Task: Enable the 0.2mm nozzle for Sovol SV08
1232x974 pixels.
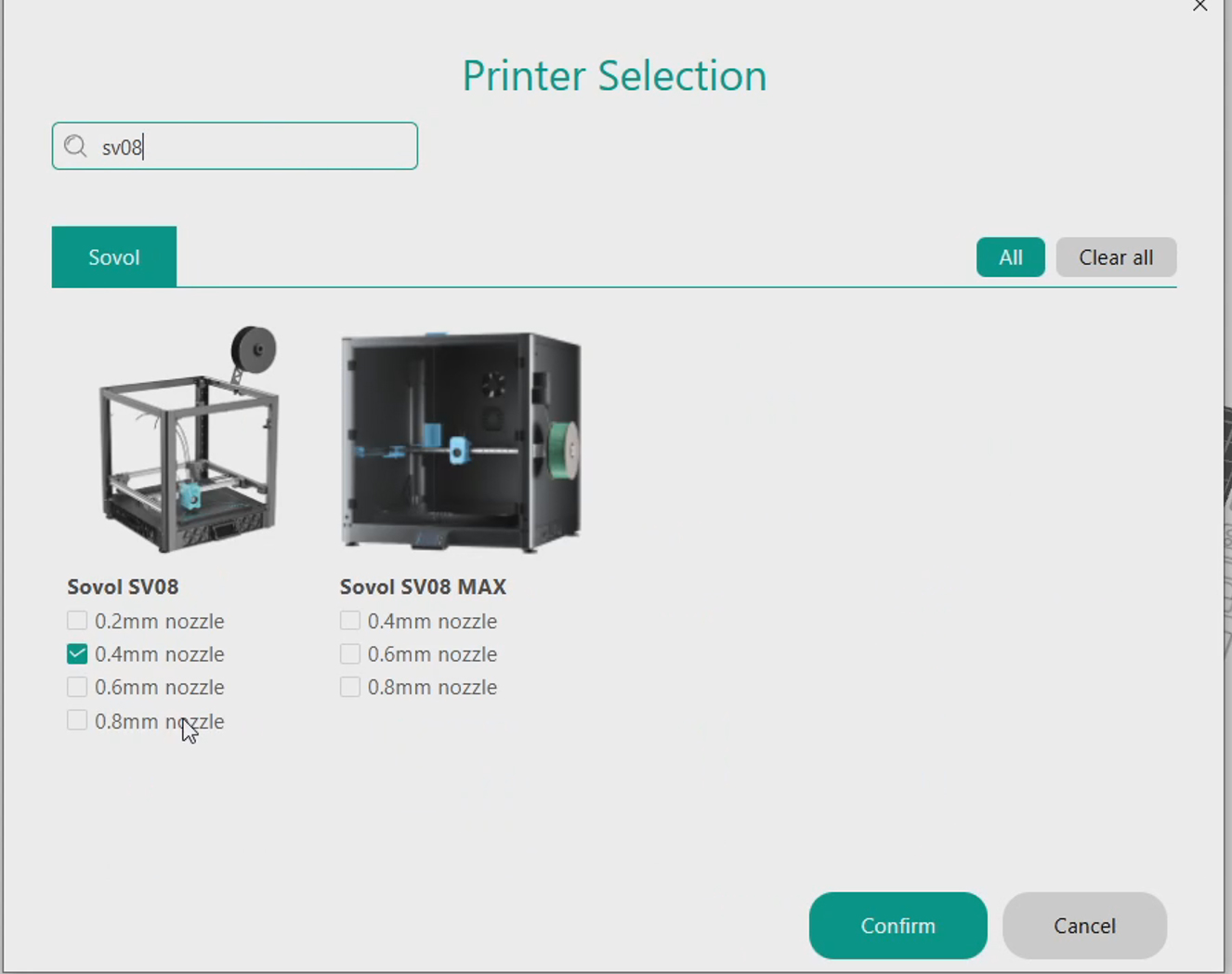Action: [x=77, y=621]
